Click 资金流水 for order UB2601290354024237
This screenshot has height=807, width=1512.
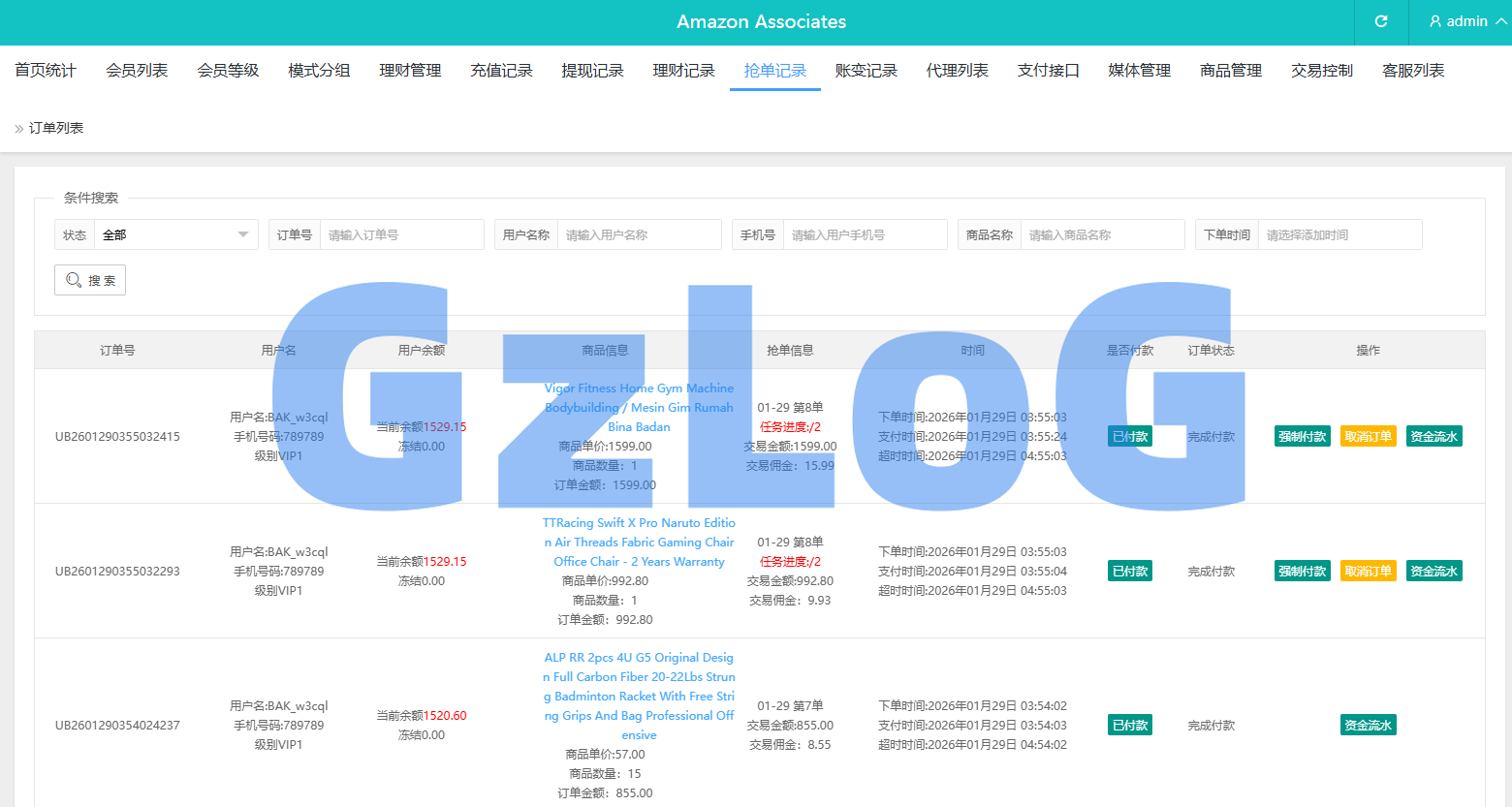click(1368, 725)
